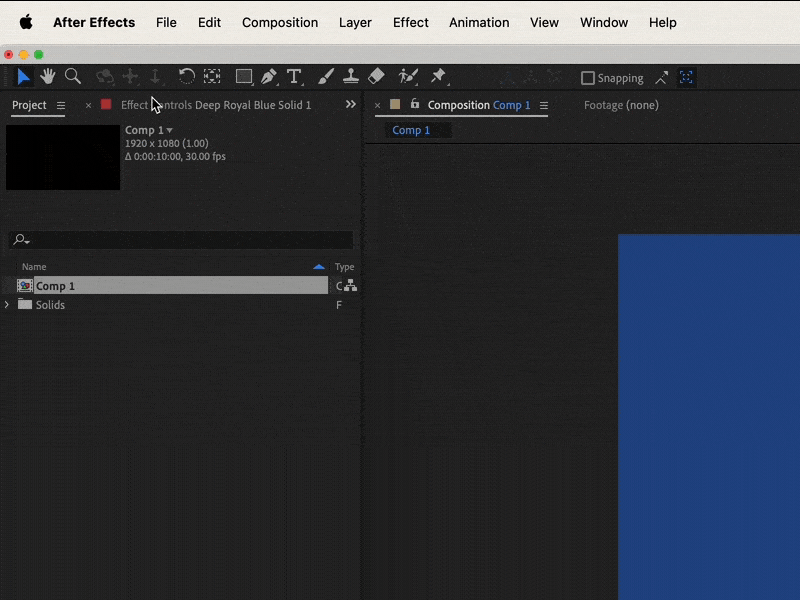Click the Orbit camera tool icon
Image resolution: width=800 pixels, height=600 pixels.
105,77
